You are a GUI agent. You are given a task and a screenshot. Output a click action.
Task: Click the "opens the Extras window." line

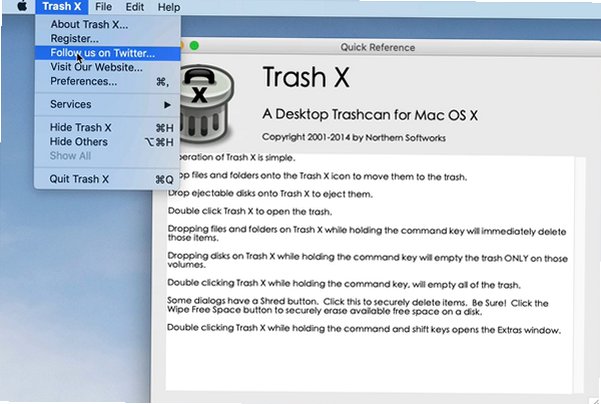tap(364, 329)
